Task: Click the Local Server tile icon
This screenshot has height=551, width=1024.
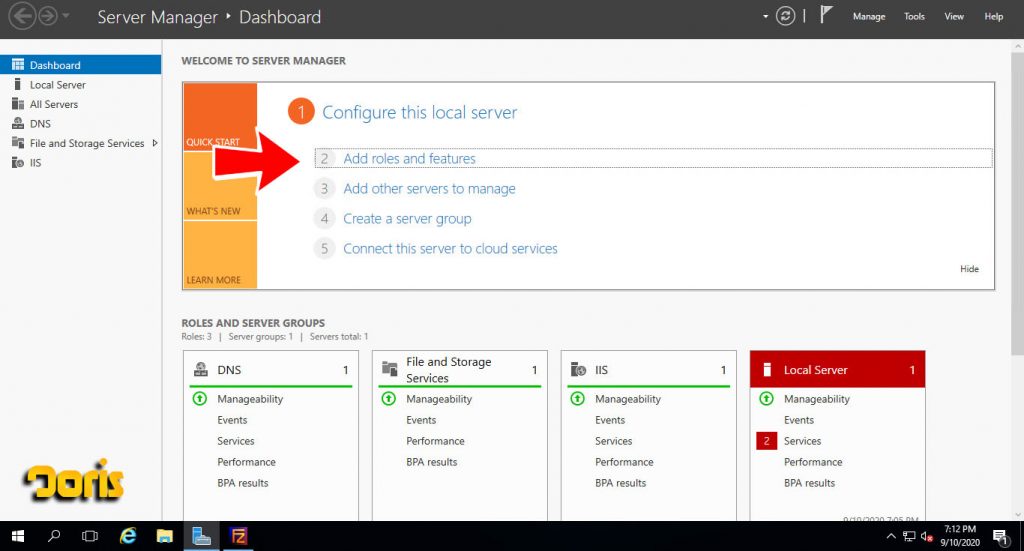Action: 767,370
